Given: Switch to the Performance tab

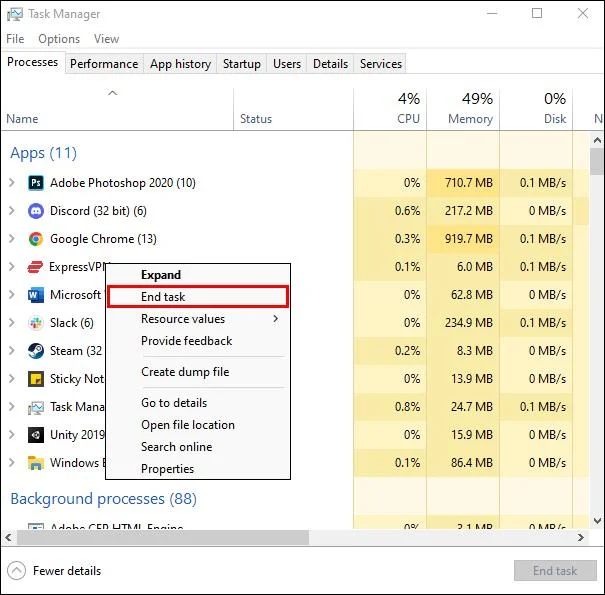Looking at the screenshot, I should pyautogui.click(x=104, y=64).
